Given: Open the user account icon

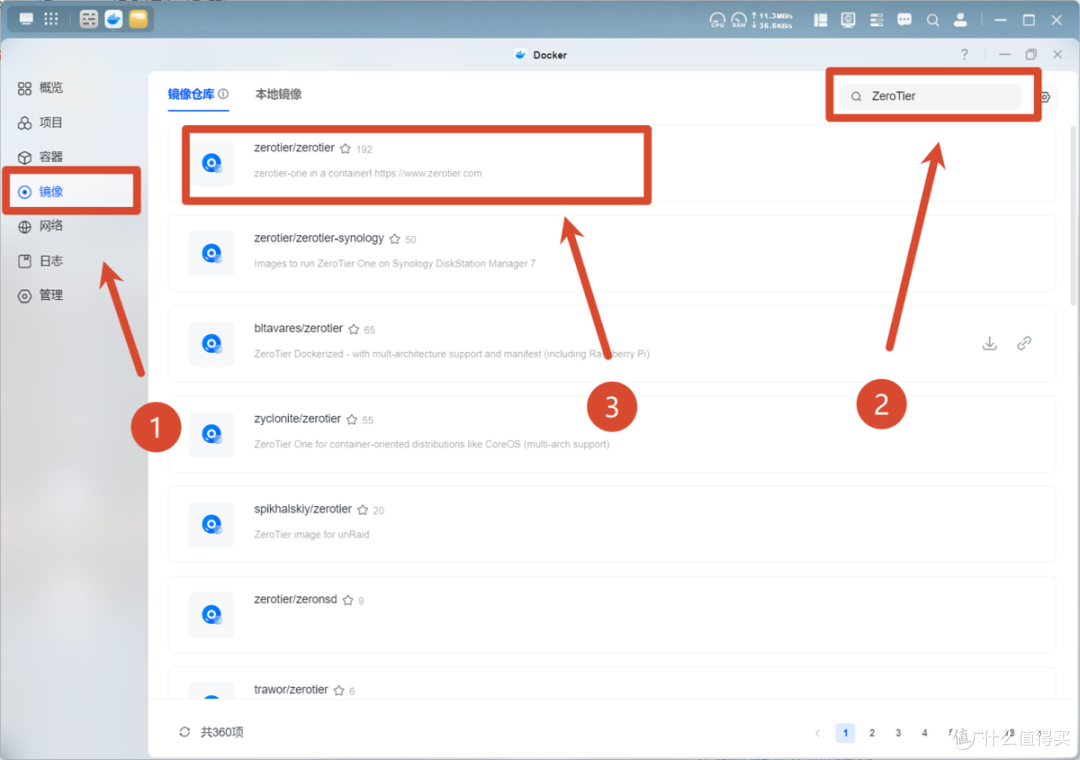Looking at the screenshot, I should coord(960,20).
